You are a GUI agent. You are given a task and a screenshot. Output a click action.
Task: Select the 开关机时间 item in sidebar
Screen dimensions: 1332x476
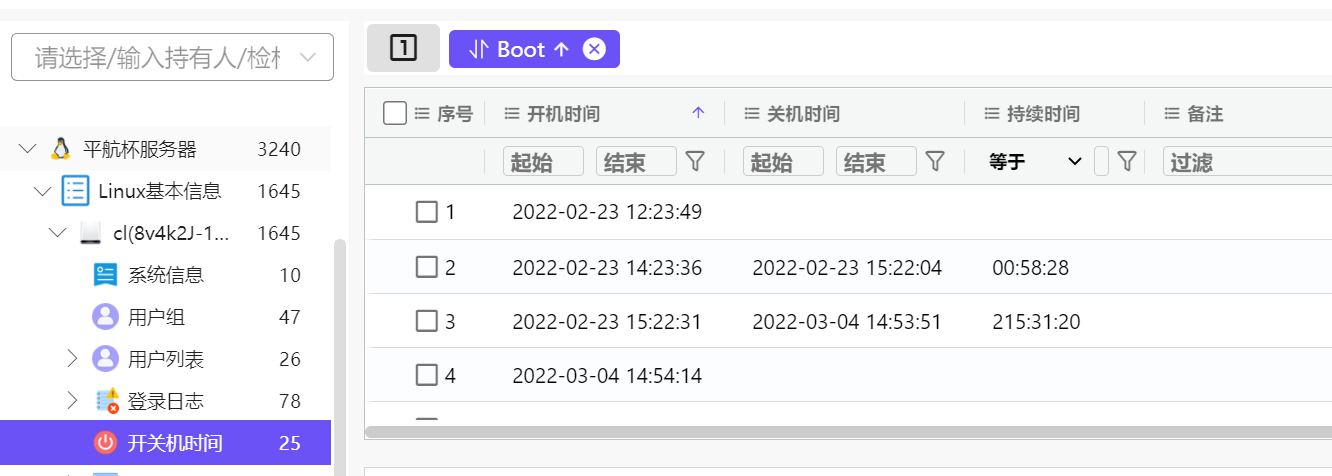tap(174, 443)
